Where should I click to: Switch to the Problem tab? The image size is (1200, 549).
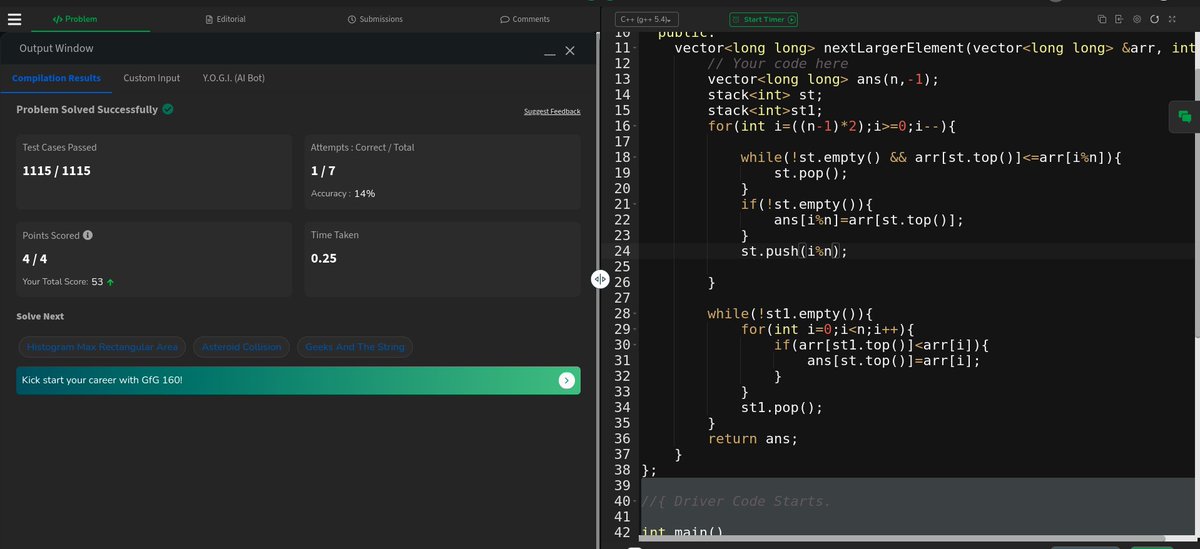tap(75, 19)
